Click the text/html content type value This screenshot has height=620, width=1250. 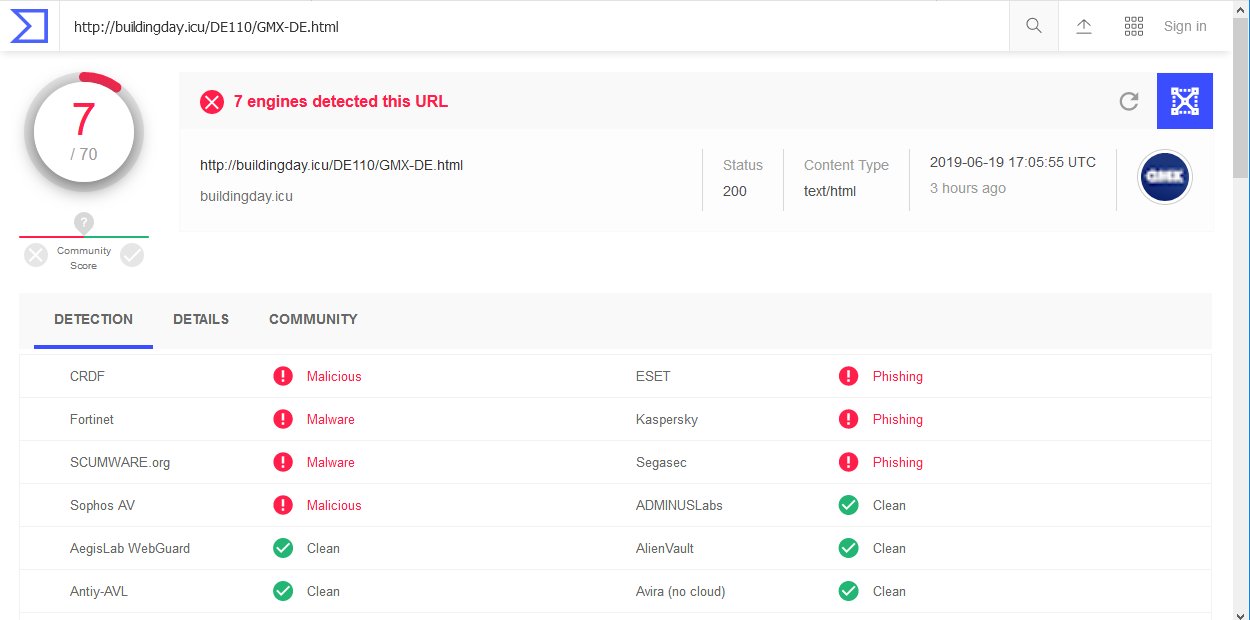pos(830,191)
